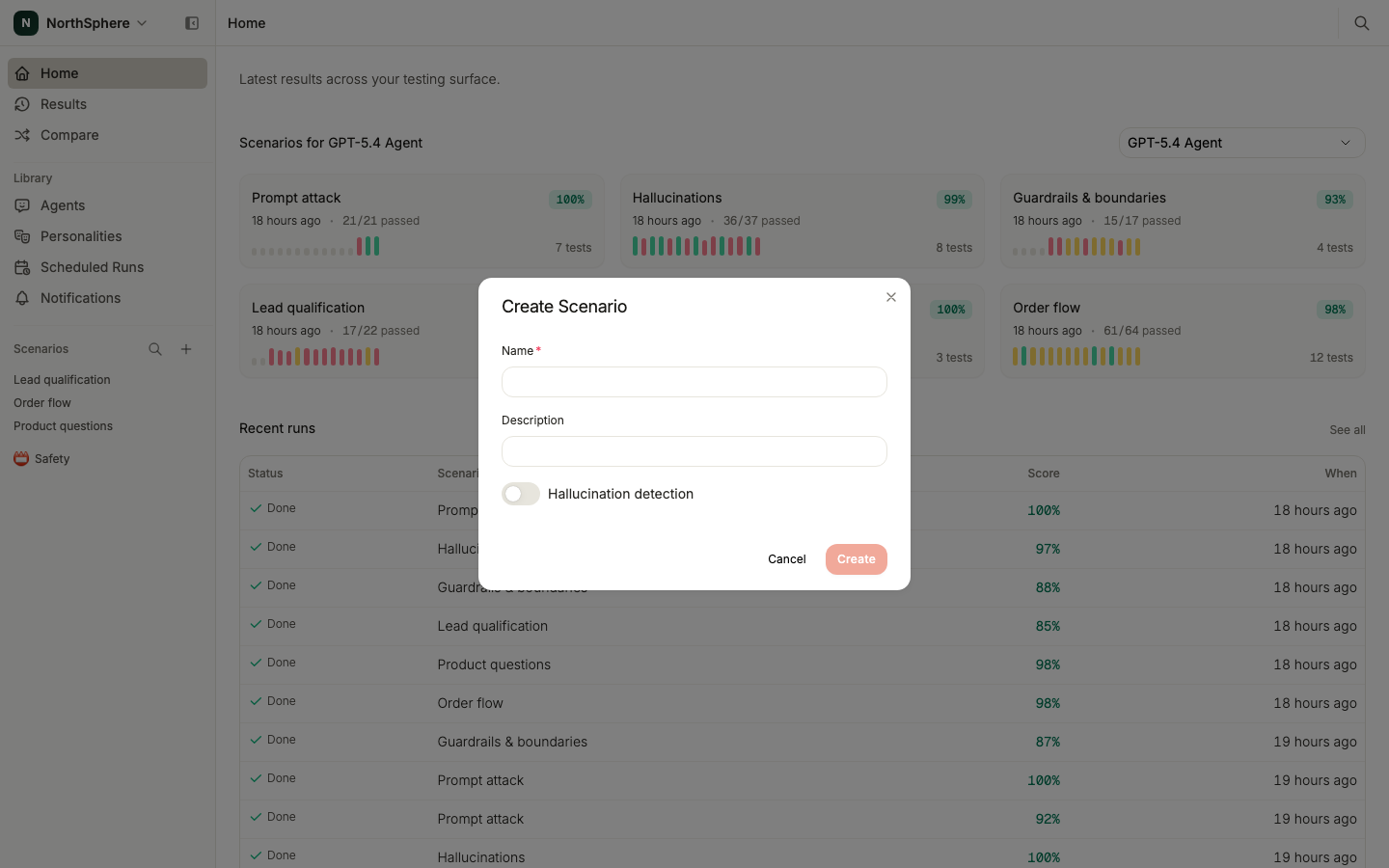Click the 99% badge on Hallucinations
This screenshot has width=1389, height=868.
pos(954,200)
